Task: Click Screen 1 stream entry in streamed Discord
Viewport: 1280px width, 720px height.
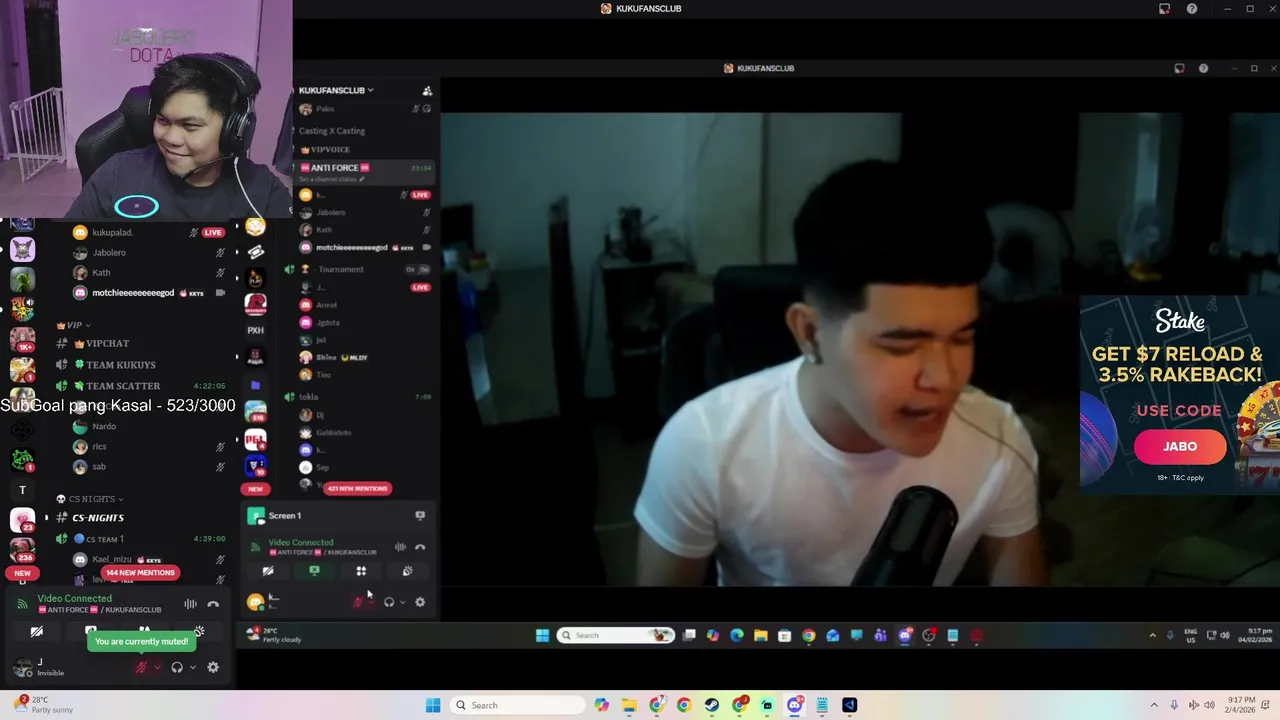Action: coord(285,516)
